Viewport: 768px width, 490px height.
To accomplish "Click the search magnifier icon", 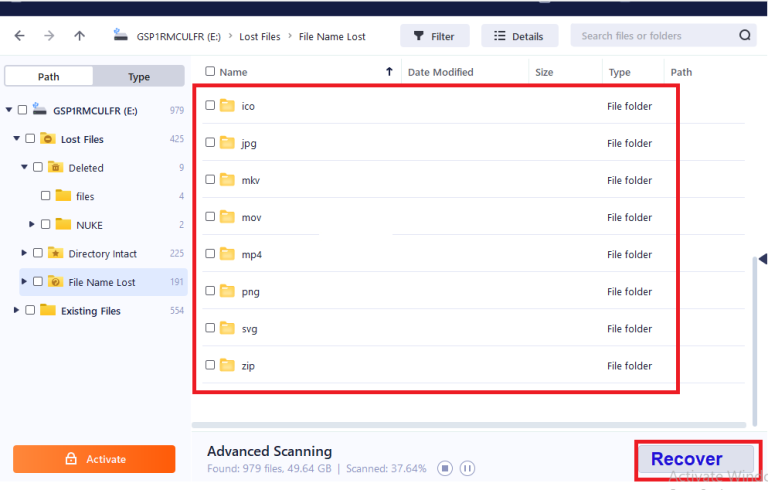I will point(745,36).
